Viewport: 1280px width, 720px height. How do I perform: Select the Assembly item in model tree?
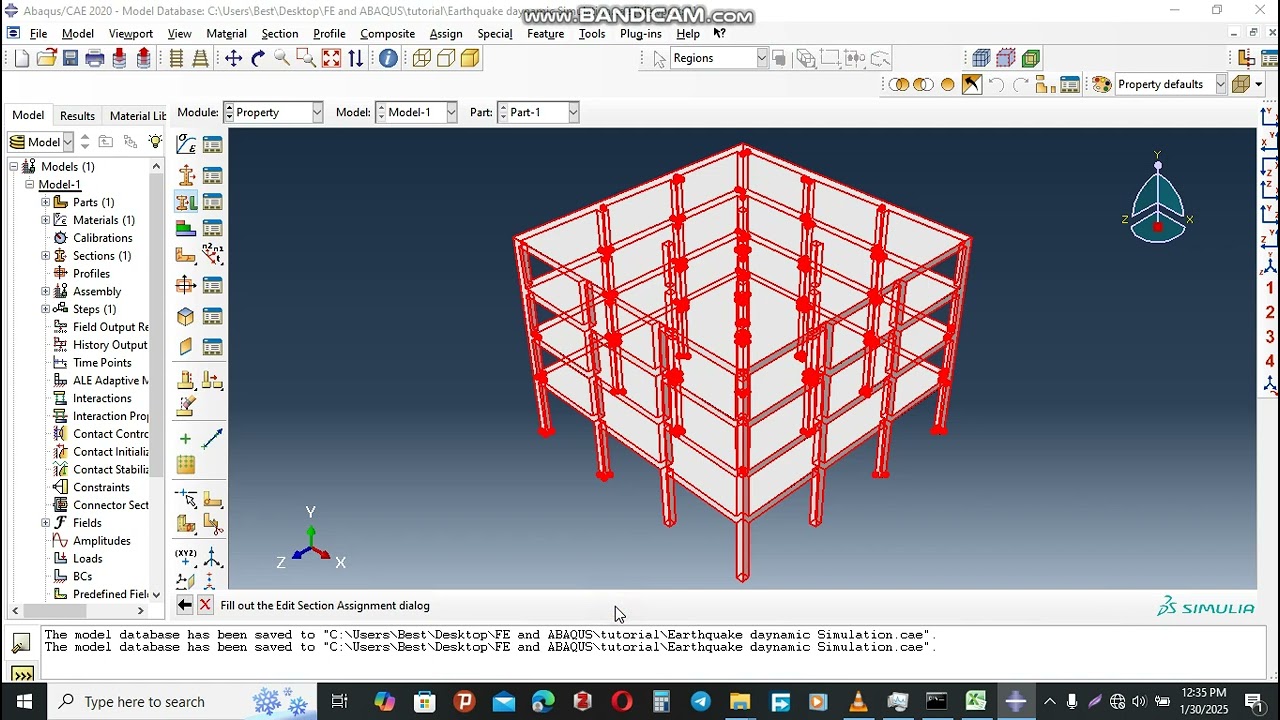(x=97, y=291)
